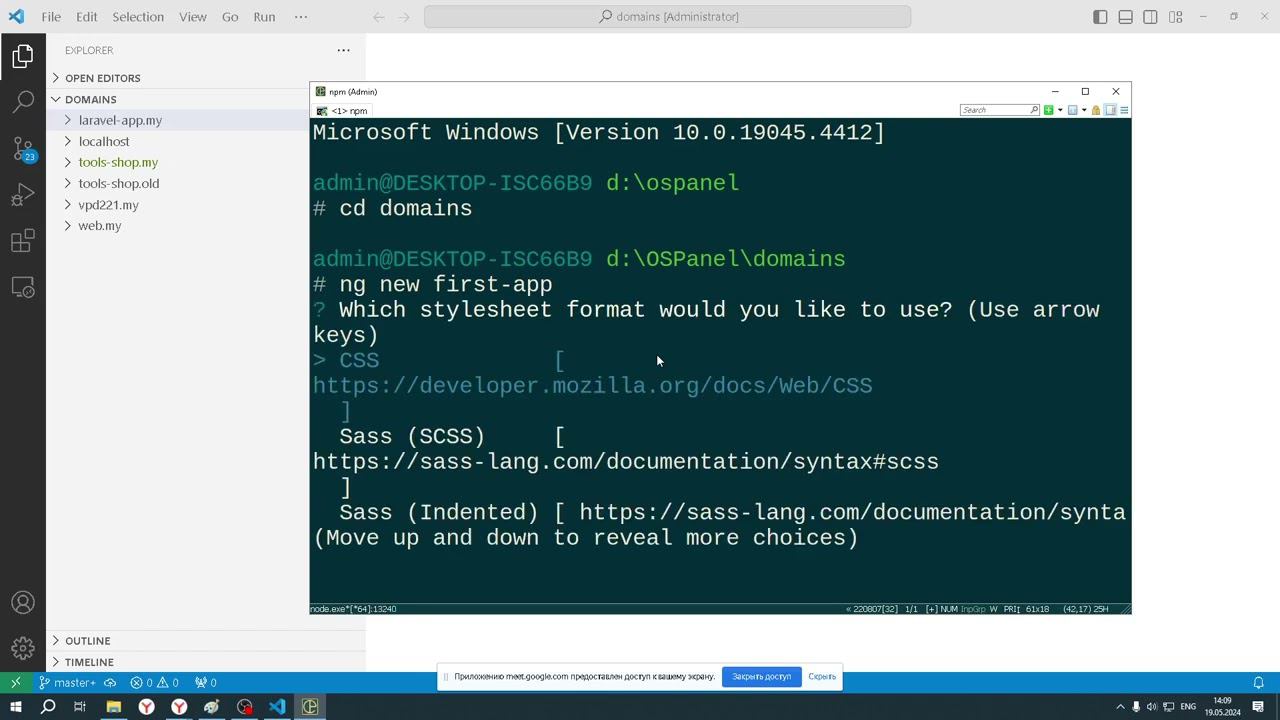Open the ConEmu system menu hamburger icon
1280x720 pixels.
point(1124,110)
